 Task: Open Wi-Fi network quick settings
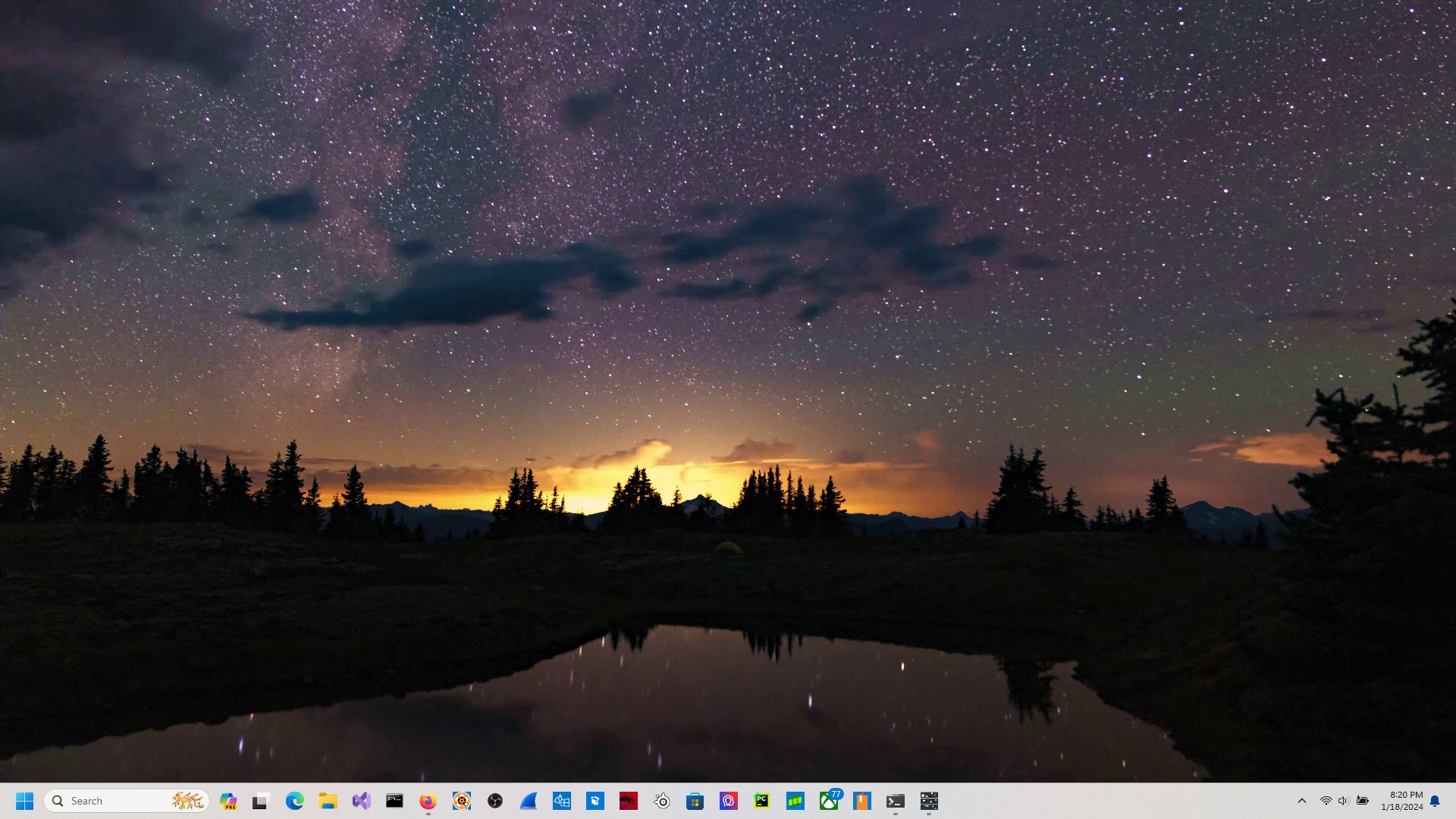pyautogui.click(x=1326, y=801)
